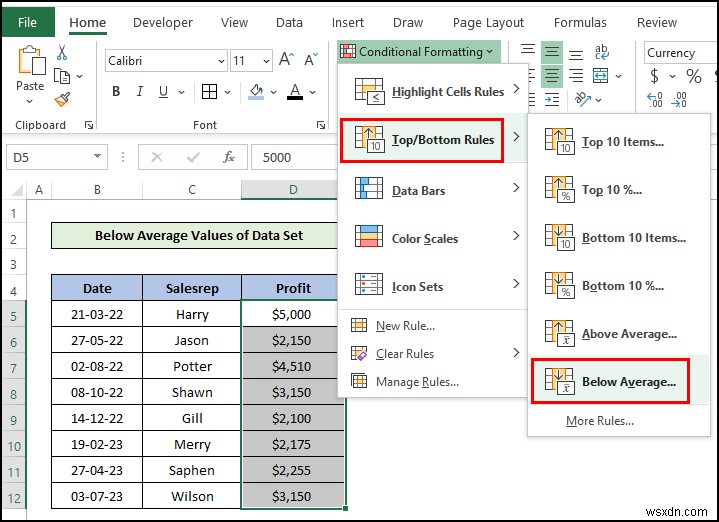Open the Font dialog launcher
Viewport: 719px width, 522px height.
(321, 125)
